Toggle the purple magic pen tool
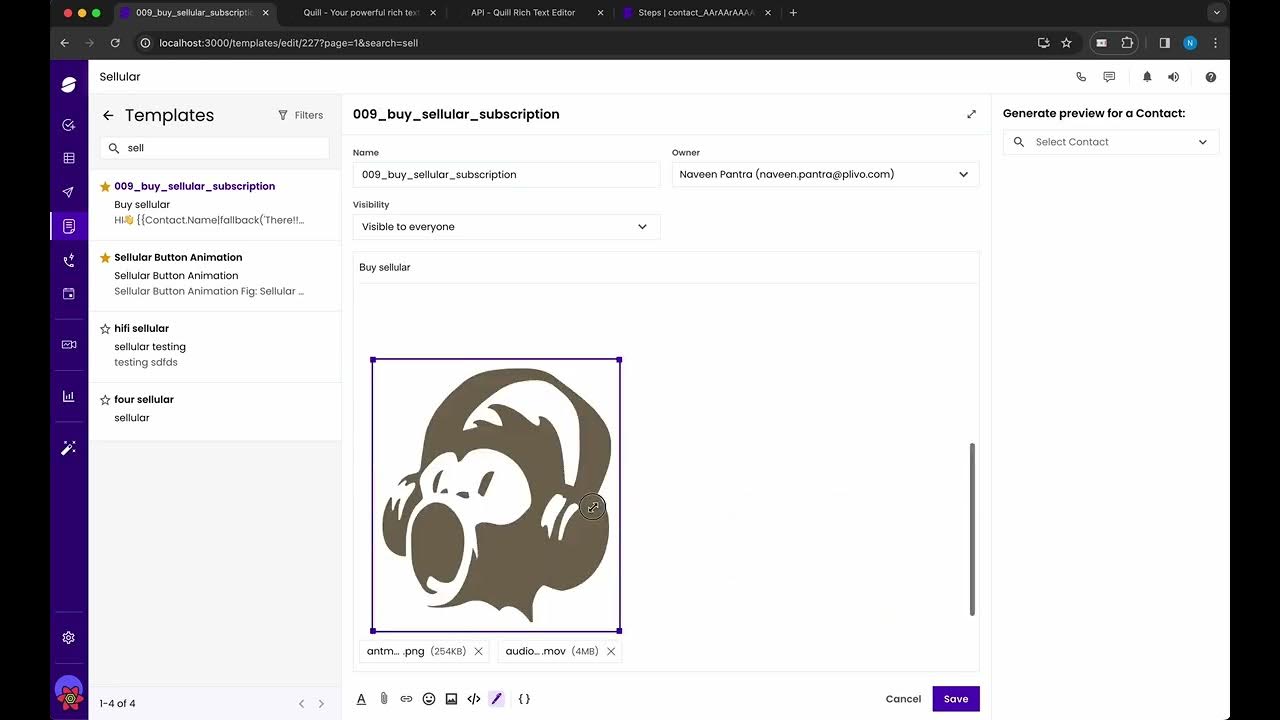Image resolution: width=1280 pixels, height=720 pixels. click(497, 699)
